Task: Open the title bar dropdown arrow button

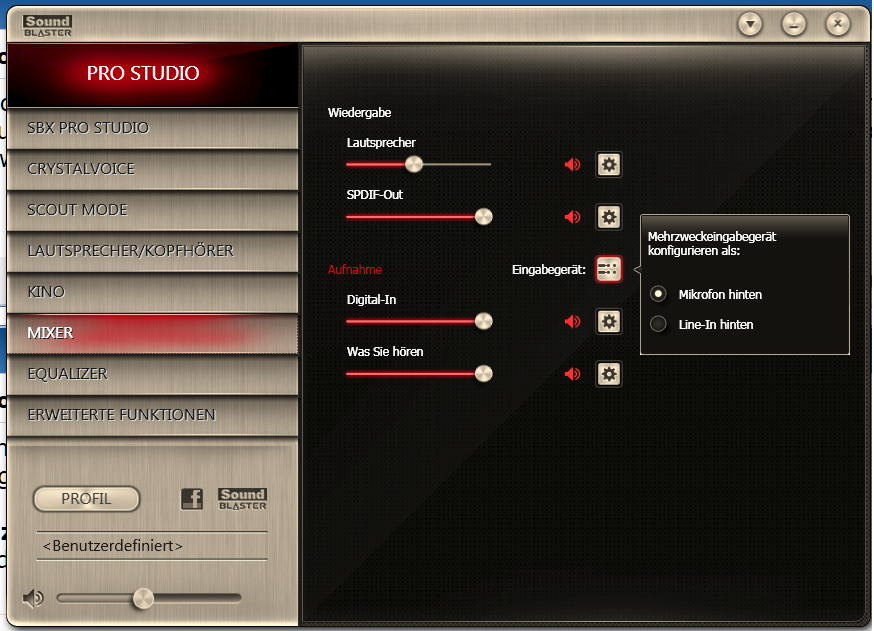Action: [750, 24]
